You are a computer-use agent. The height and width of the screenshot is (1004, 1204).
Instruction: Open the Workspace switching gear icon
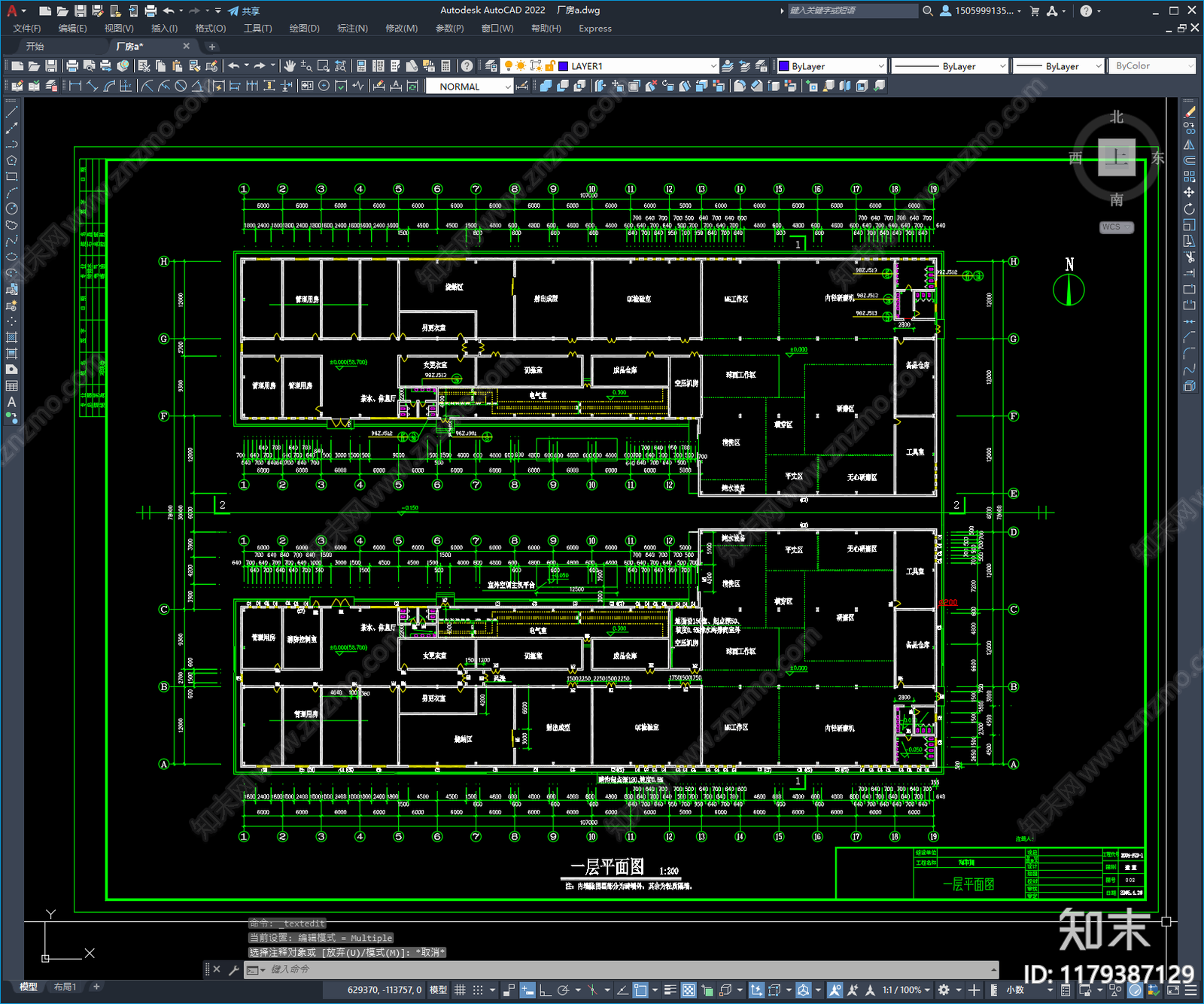point(944,990)
